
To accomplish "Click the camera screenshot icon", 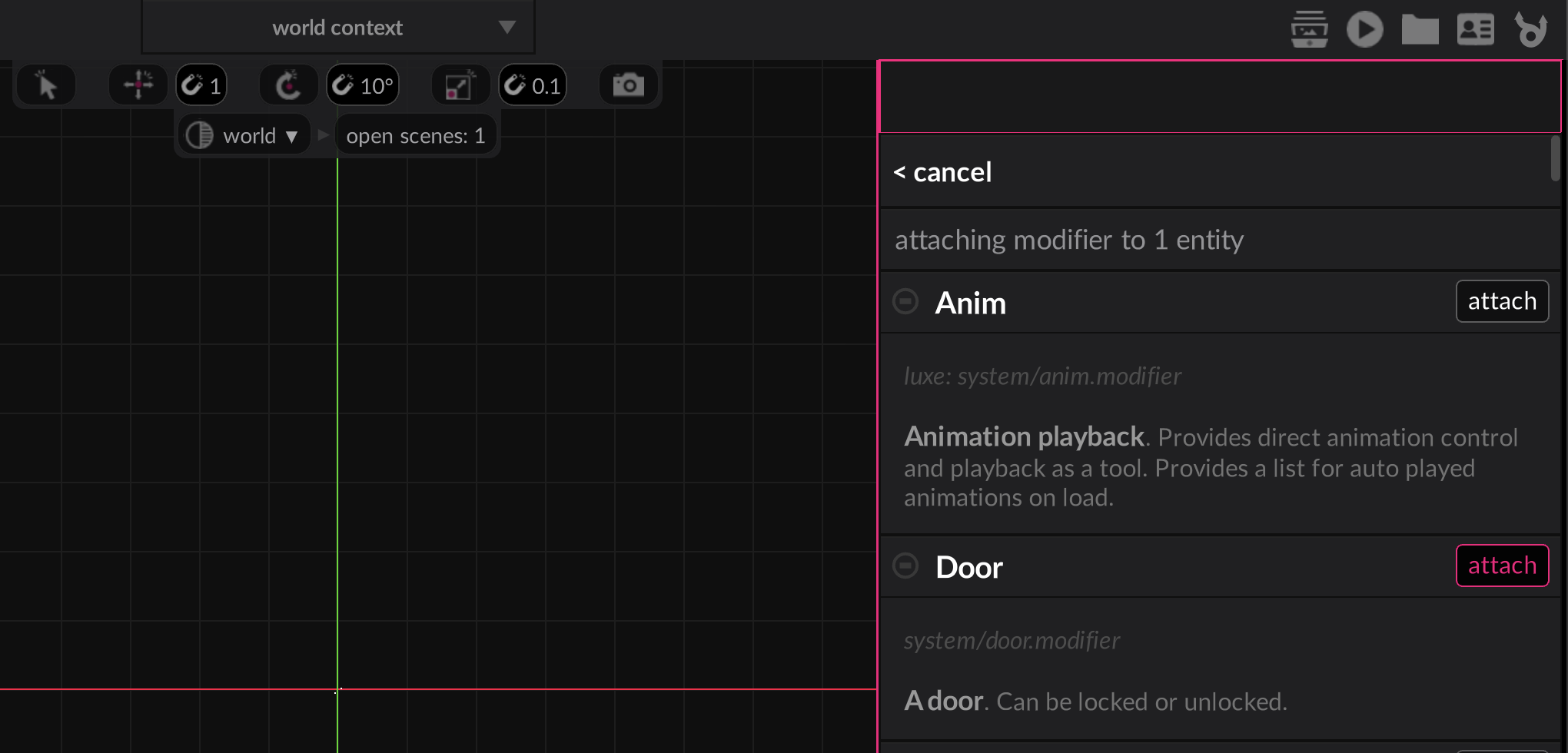I will (628, 85).
